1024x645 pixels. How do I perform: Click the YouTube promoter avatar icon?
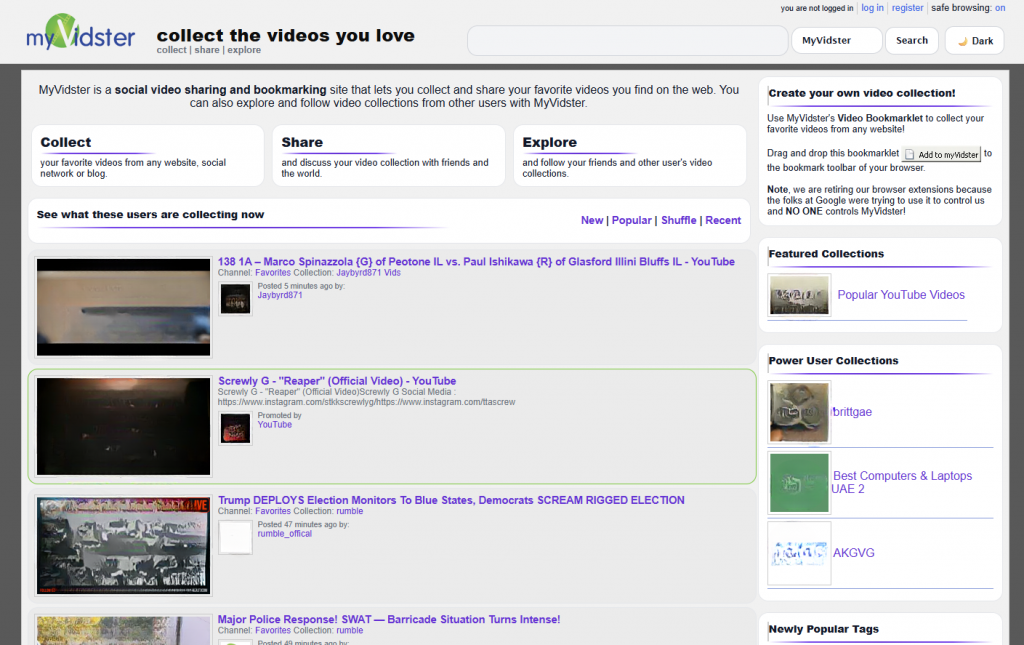coord(235,428)
